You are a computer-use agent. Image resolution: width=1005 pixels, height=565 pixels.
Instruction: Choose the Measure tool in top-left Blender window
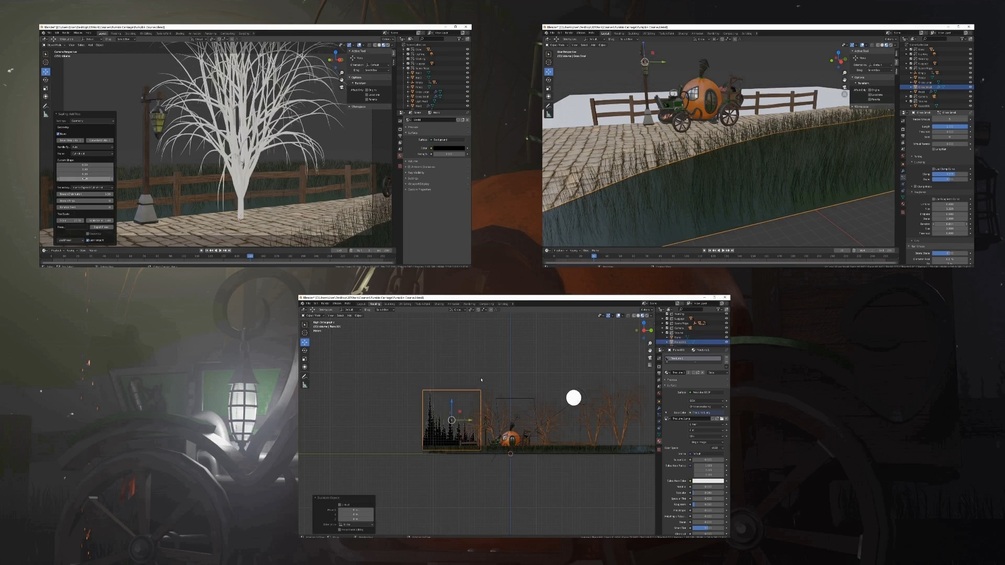(x=46, y=114)
